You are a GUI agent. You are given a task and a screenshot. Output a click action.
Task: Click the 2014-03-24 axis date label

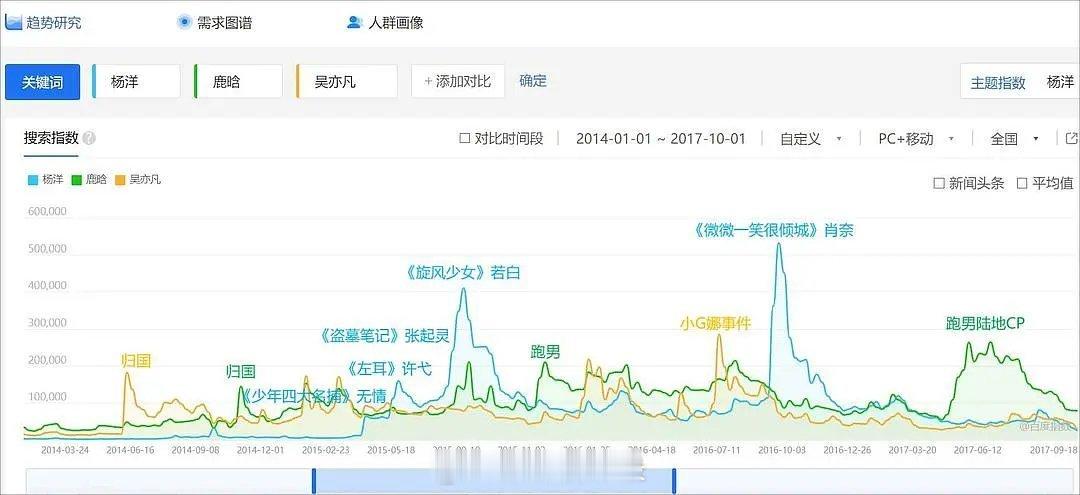(x=65, y=450)
